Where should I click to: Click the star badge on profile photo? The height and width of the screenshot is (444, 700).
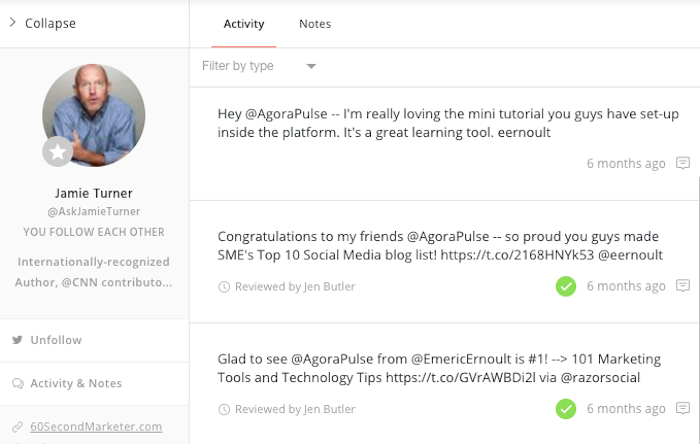click(x=58, y=152)
